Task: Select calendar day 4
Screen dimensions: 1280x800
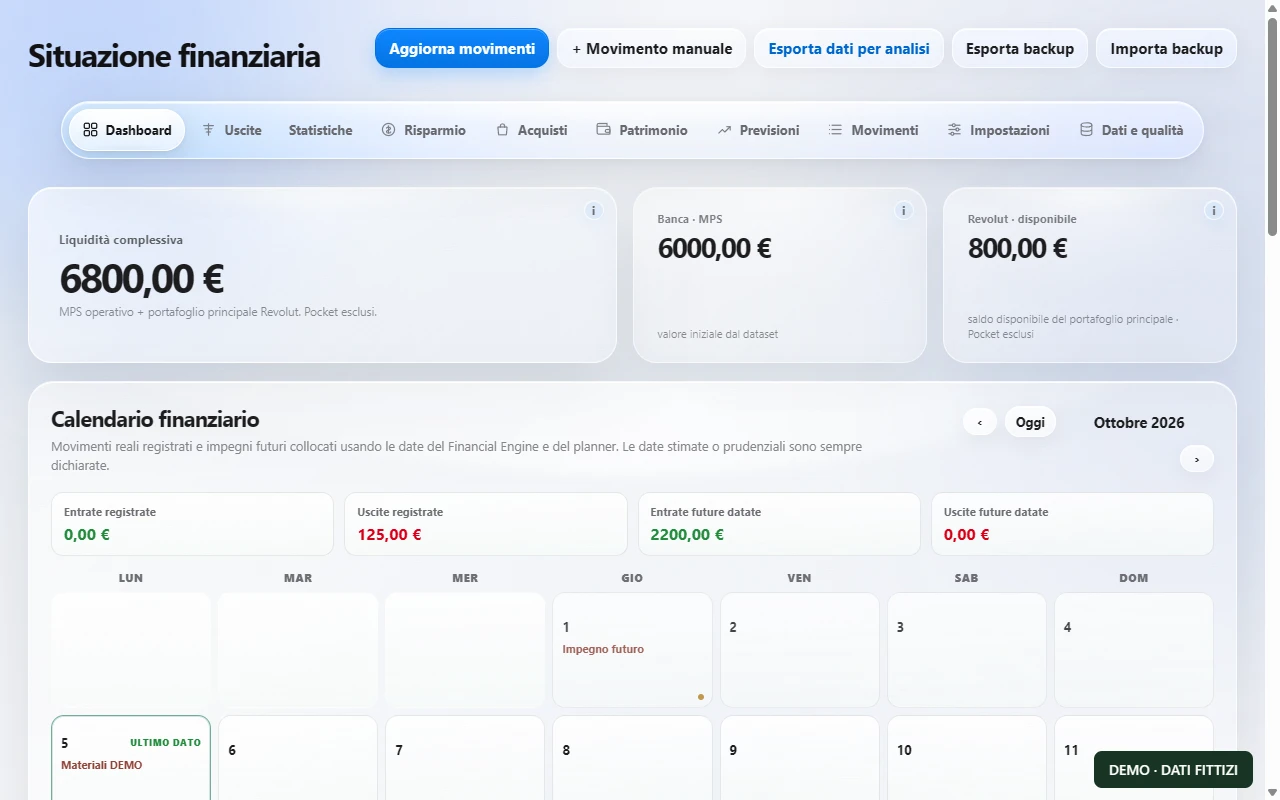Action: tap(1134, 650)
